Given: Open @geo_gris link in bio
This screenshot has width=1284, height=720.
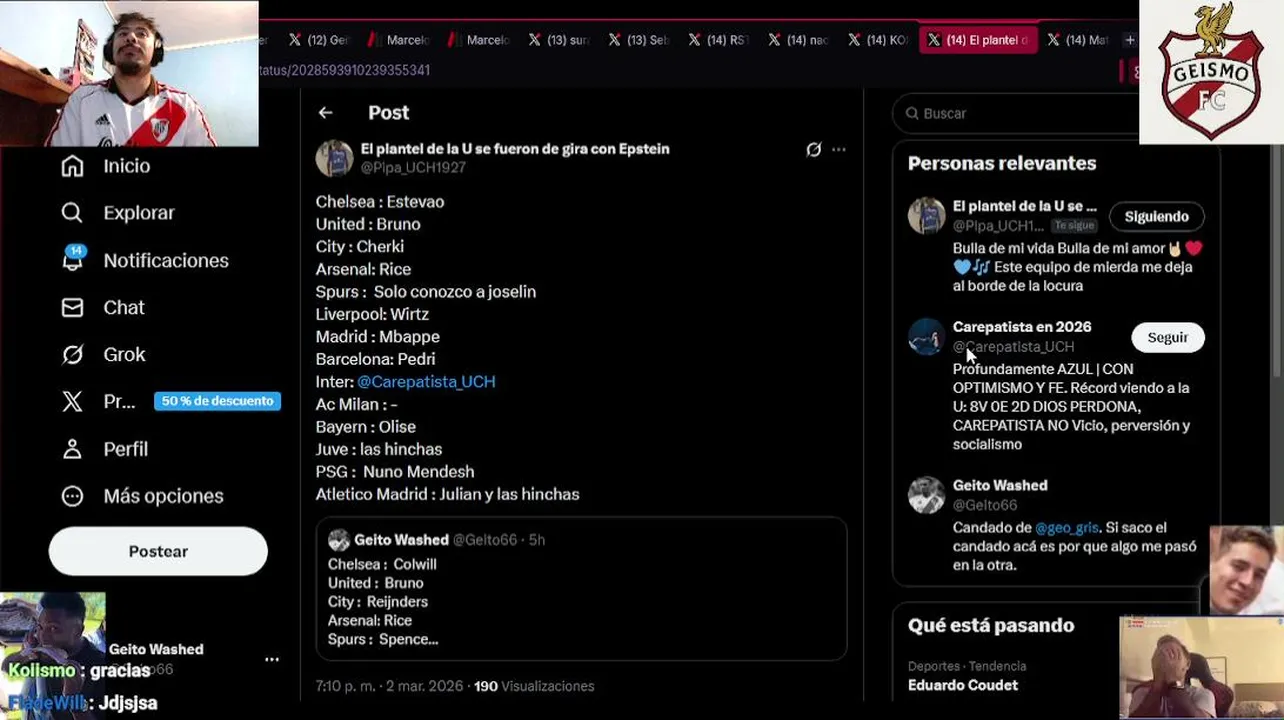Looking at the screenshot, I should click(1066, 528).
